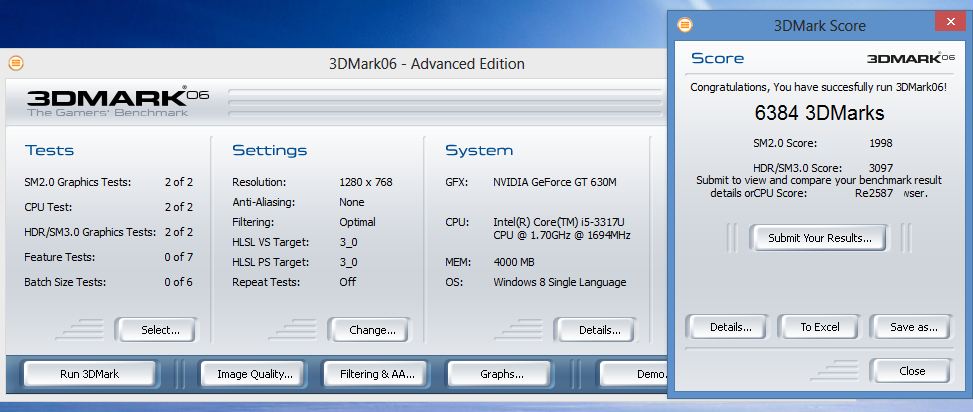Click the Tests section heading

(x=49, y=150)
